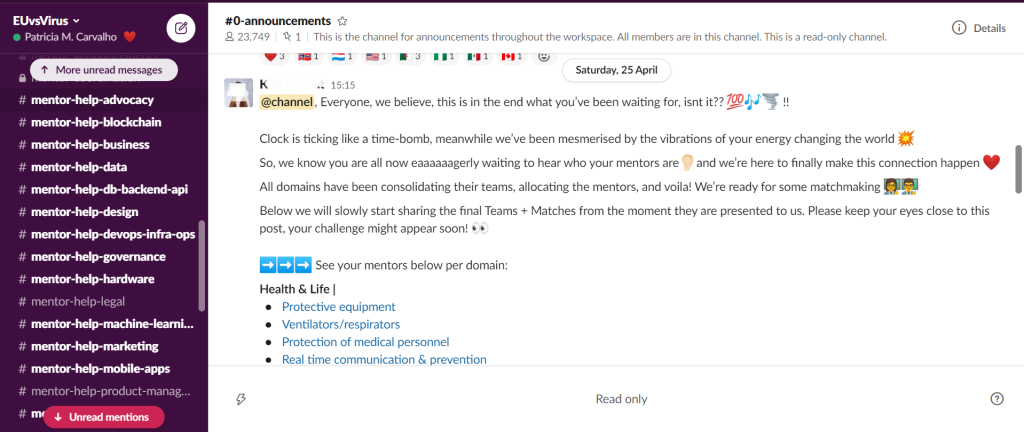Open the help question mark icon
Image resolution: width=1024 pixels, height=432 pixels.
tap(996, 399)
